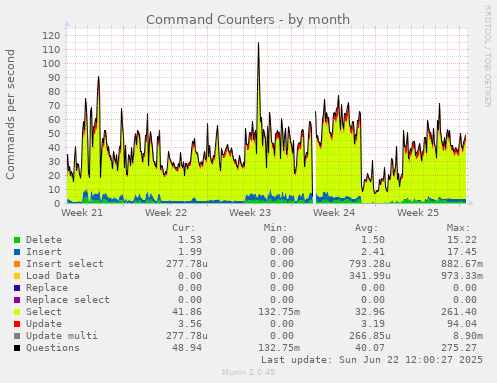Image resolution: width=497 pixels, height=383 pixels.
Task: Click Delete current value 1.53
Action: click(190, 240)
